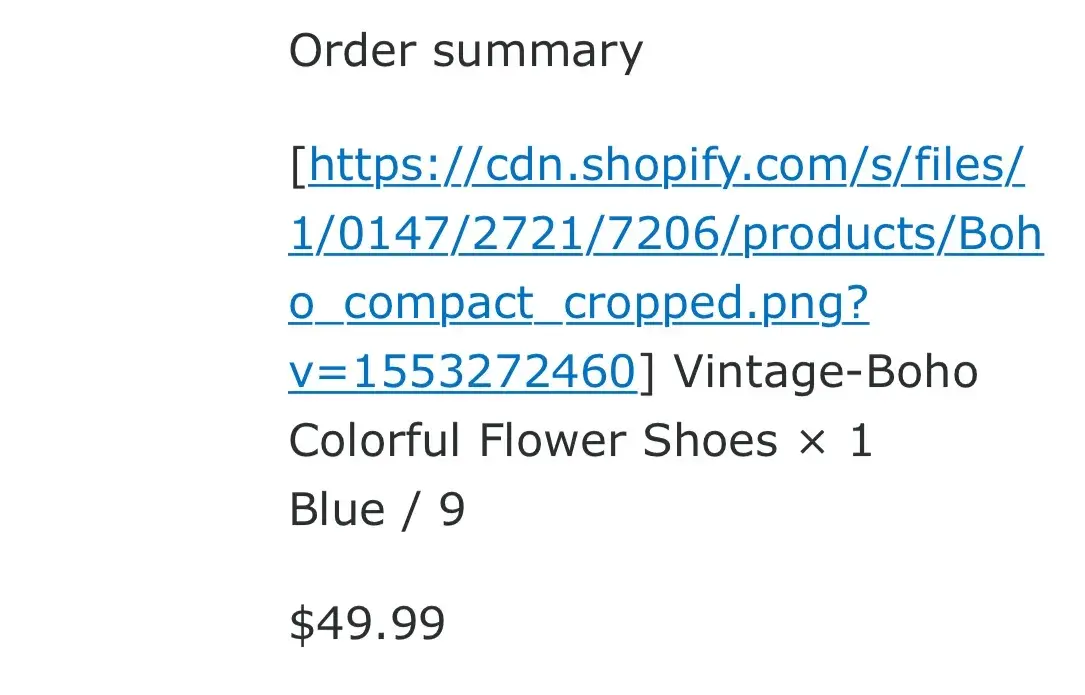1085x695 pixels.
Task: Click the quantity 1 after the × symbol
Action: click(861, 441)
